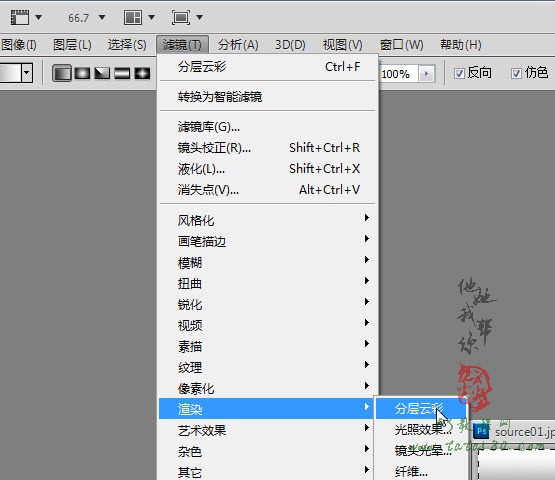Screen dimensions: 555x480
Task: Toggle the 仿色 checkbox
Action: [516, 73]
